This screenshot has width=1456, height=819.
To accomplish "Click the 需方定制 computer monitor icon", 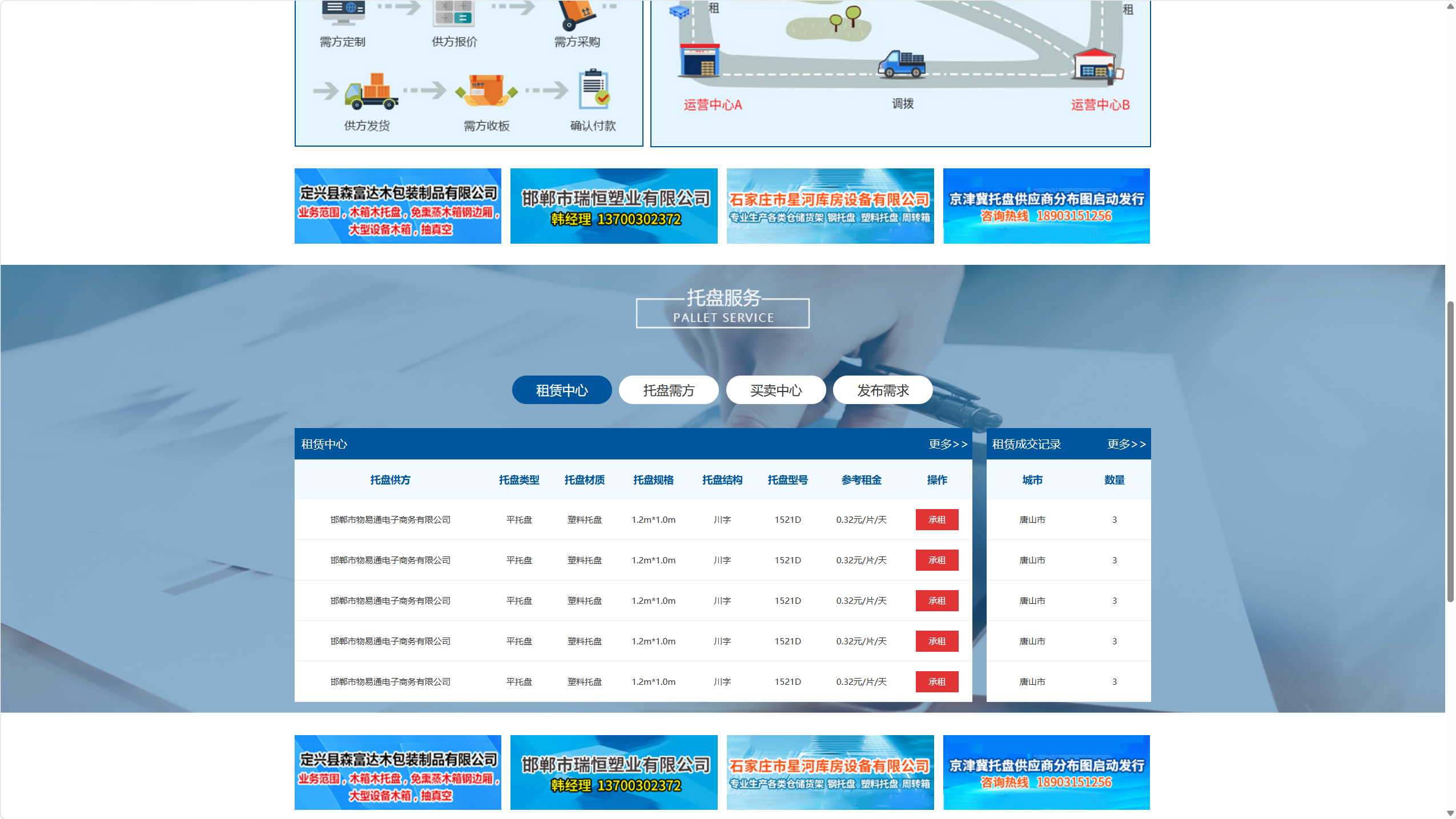I will [x=343, y=13].
